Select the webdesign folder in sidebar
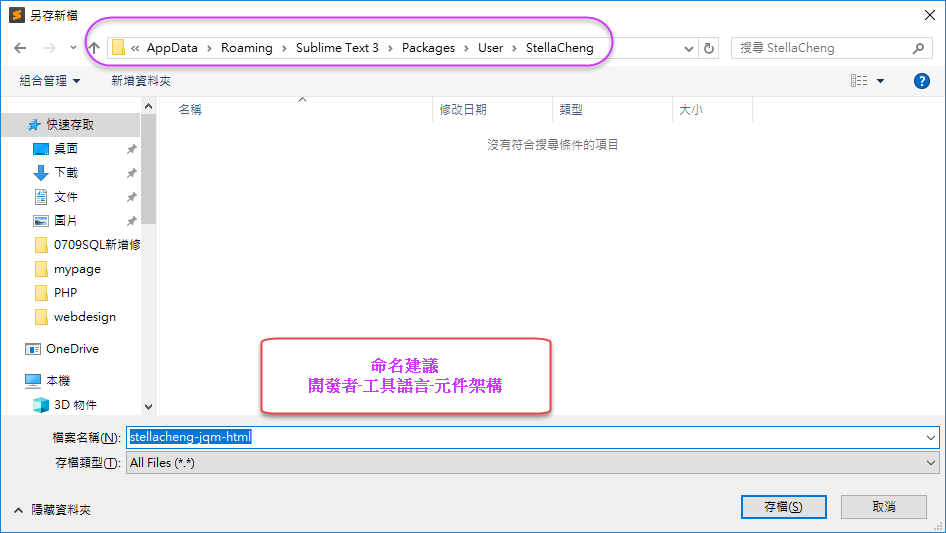 (x=84, y=317)
